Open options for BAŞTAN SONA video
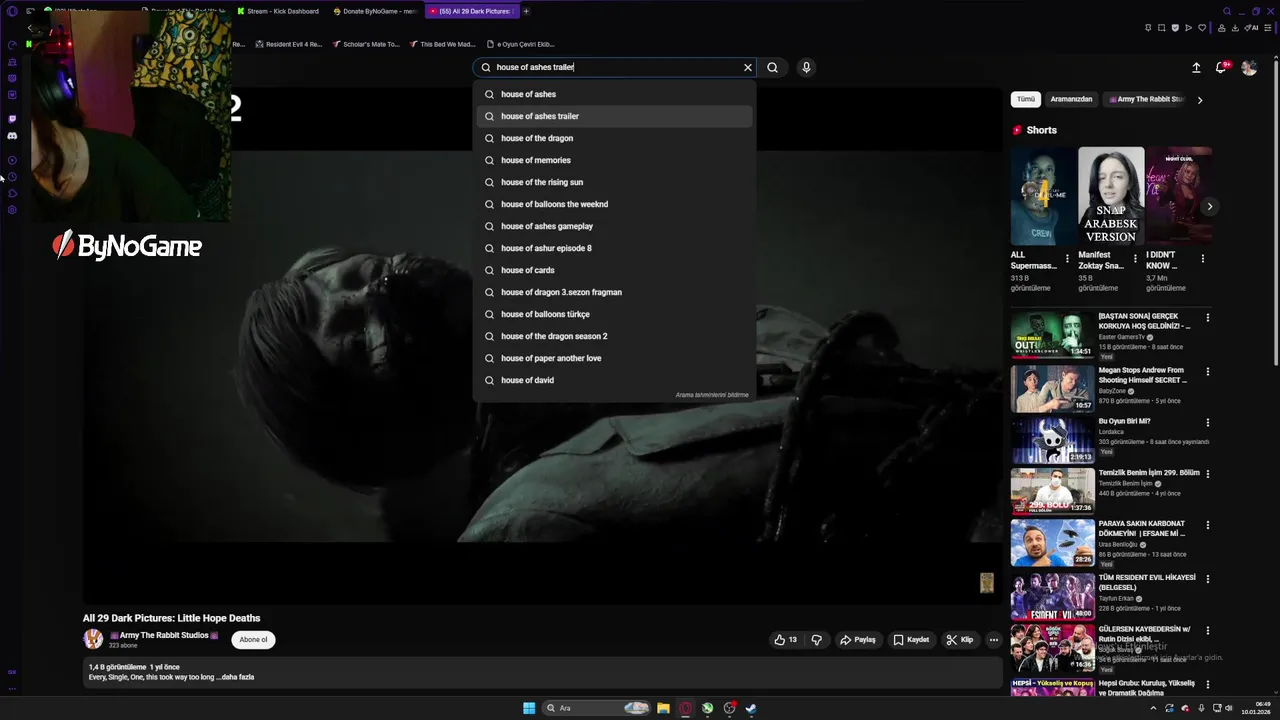Image resolution: width=1280 pixels, height=720 pixels. (x=1208, y=318)
